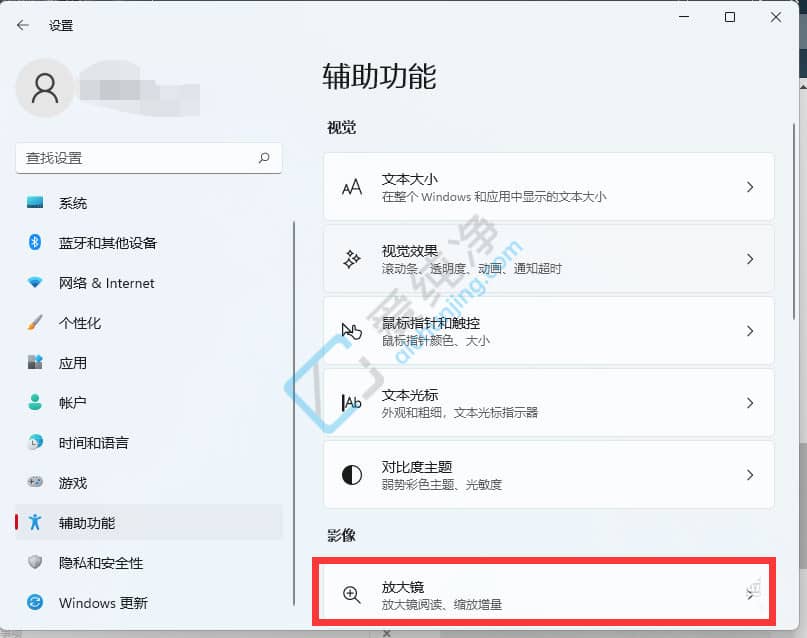
Task: Click description 外观和粗细, 文本光标指示器
Action: pos(460,413)
